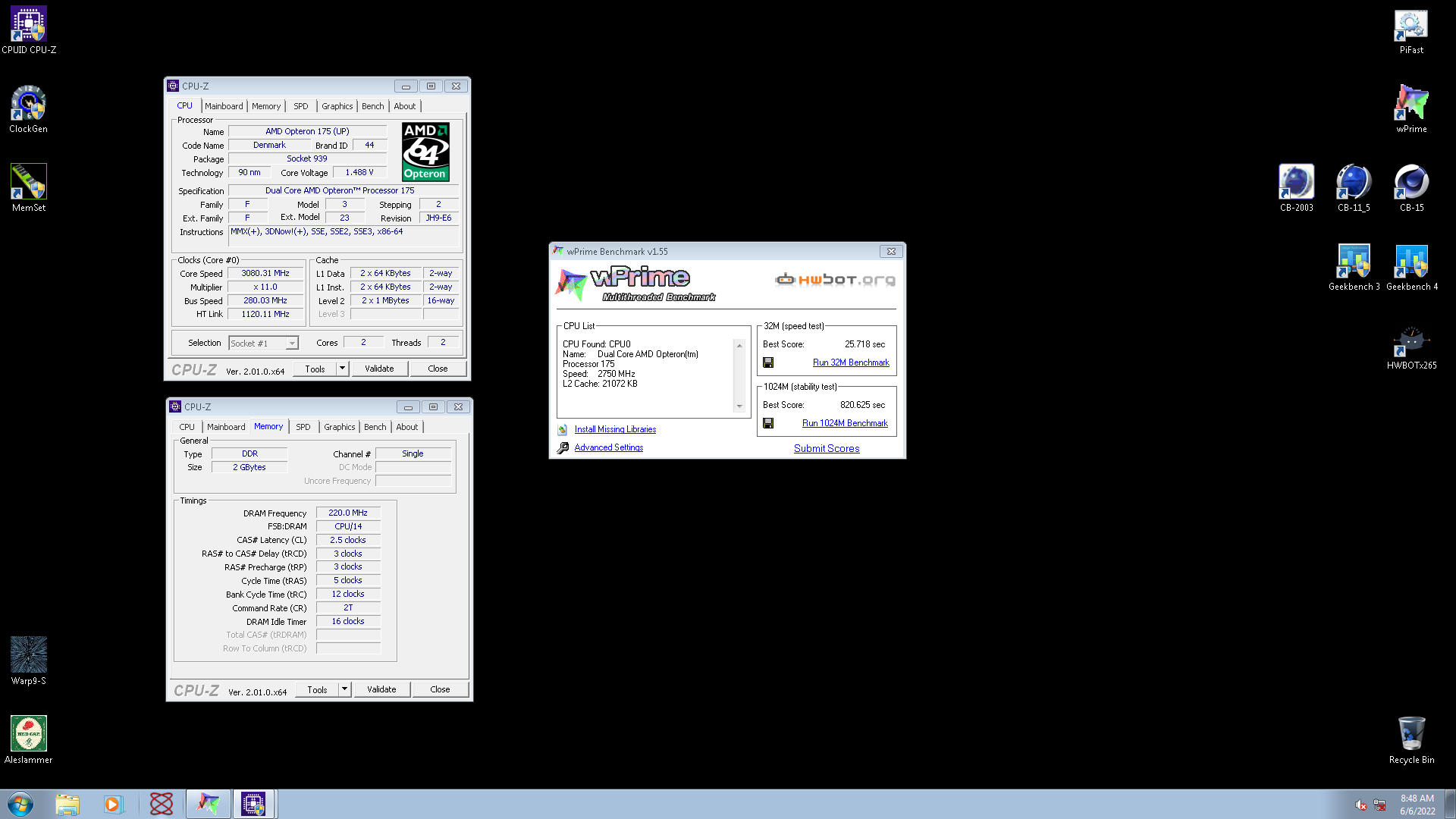Open About tab in lower CPU-Z window
The image size is (1456, 819).
coord(406,427)
